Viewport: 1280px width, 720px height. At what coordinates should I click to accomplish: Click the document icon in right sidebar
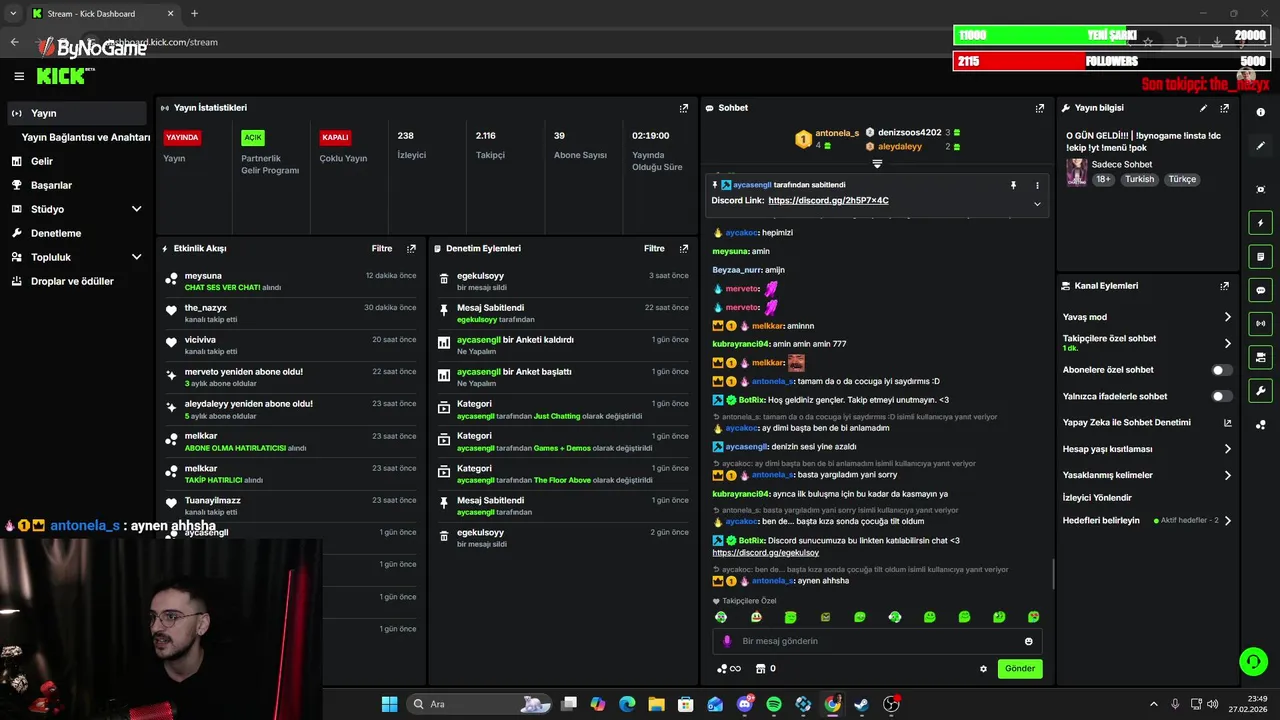(x=1260, y=257)
